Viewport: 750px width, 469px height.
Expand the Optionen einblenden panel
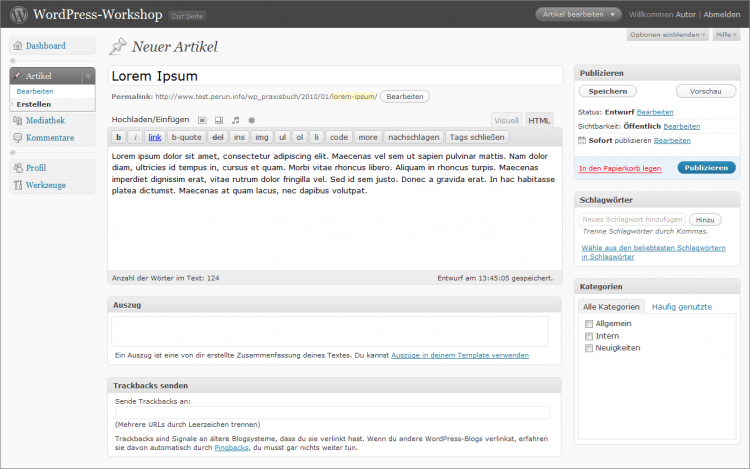tap(666, 35)
